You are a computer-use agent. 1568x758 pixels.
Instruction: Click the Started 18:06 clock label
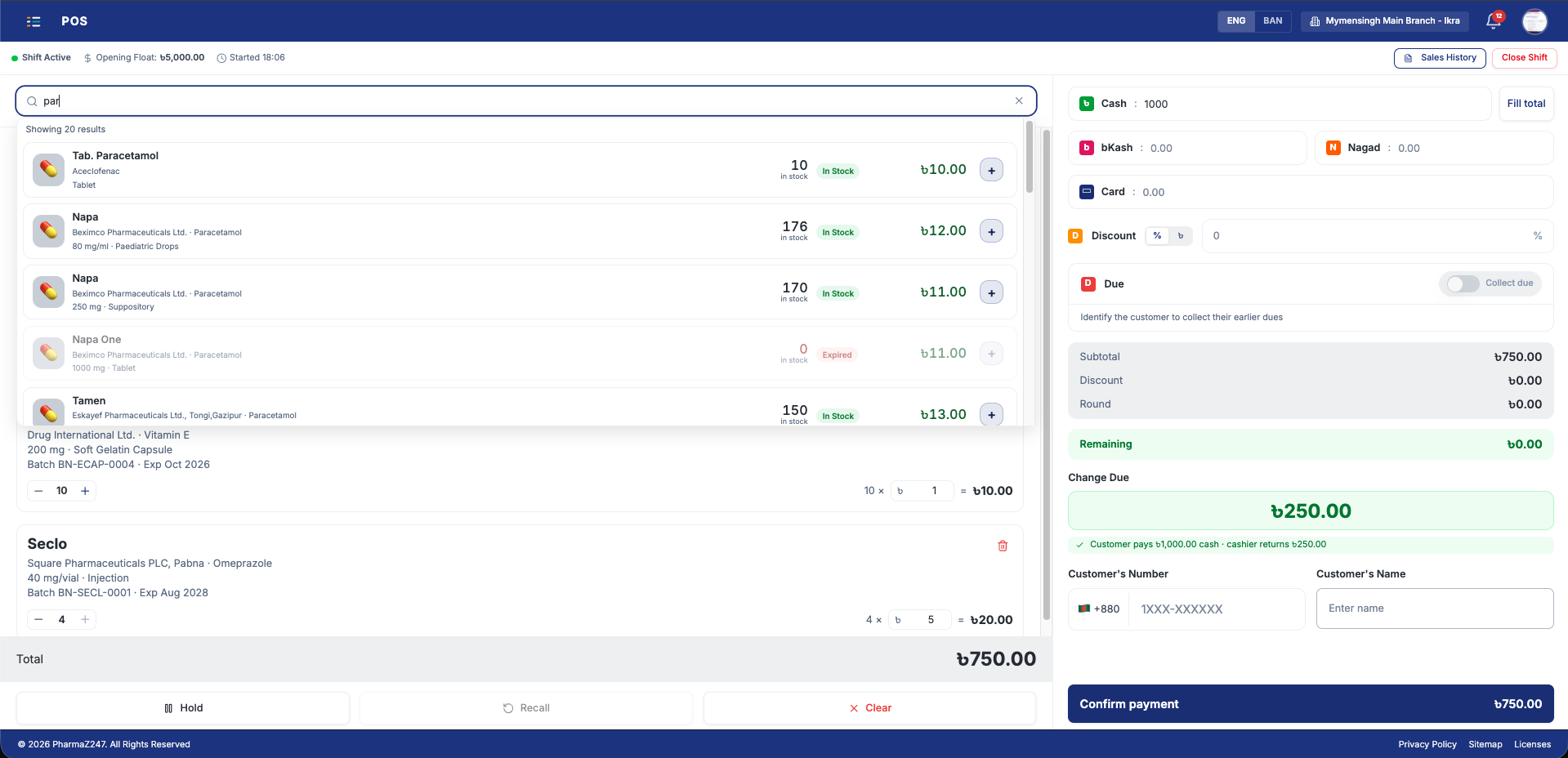tap(251, 58)
